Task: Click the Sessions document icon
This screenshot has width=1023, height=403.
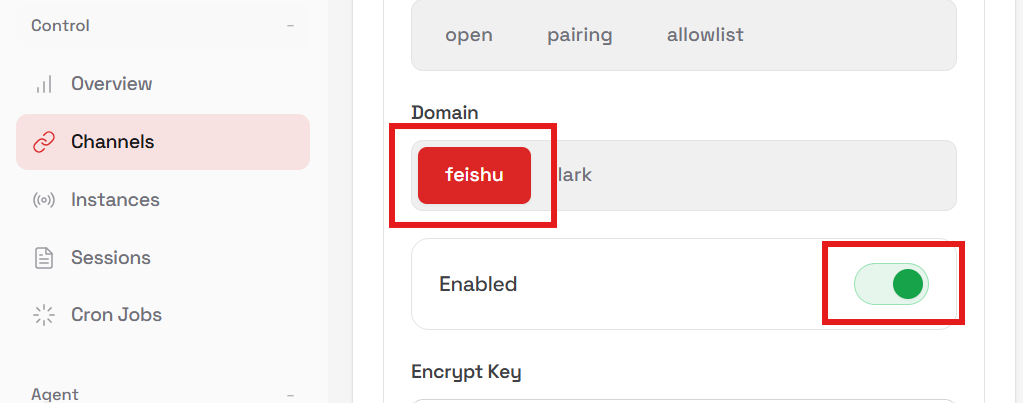Action: pyautogui.click(x=43, y=258)
